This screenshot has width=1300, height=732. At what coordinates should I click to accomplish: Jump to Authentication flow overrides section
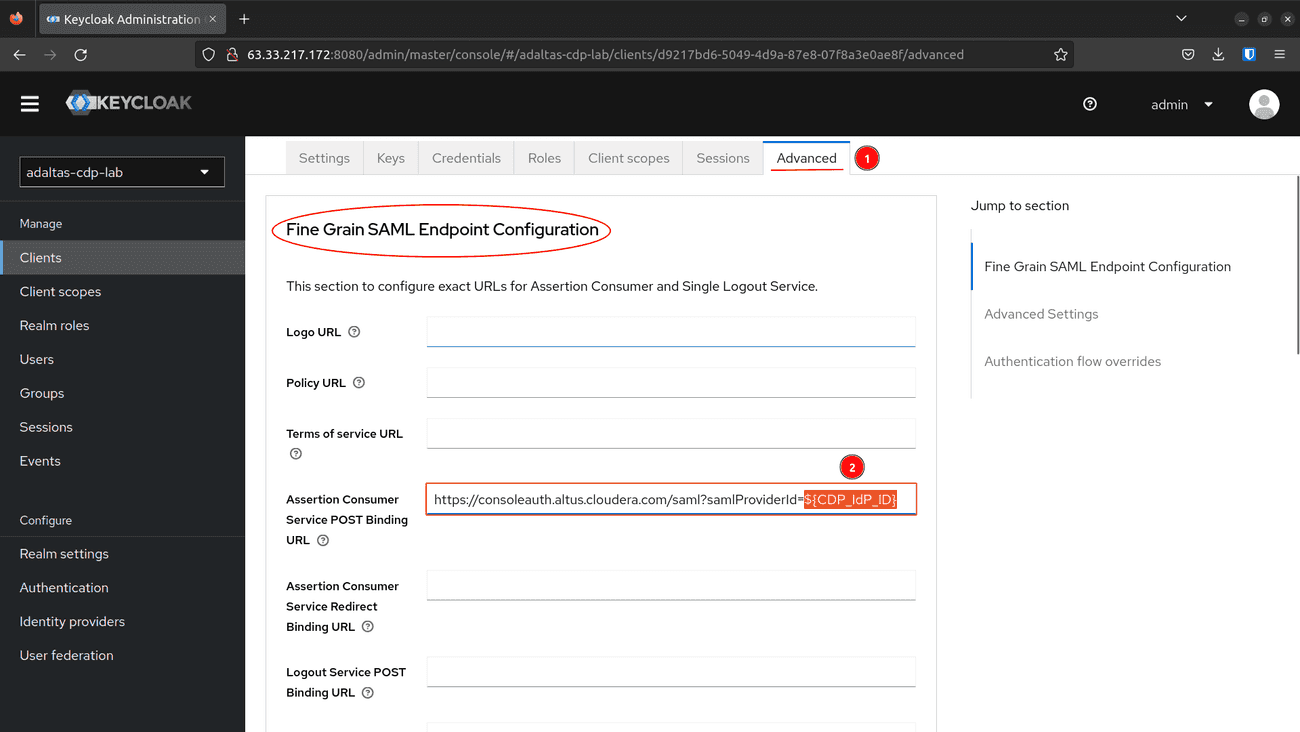1072,361
